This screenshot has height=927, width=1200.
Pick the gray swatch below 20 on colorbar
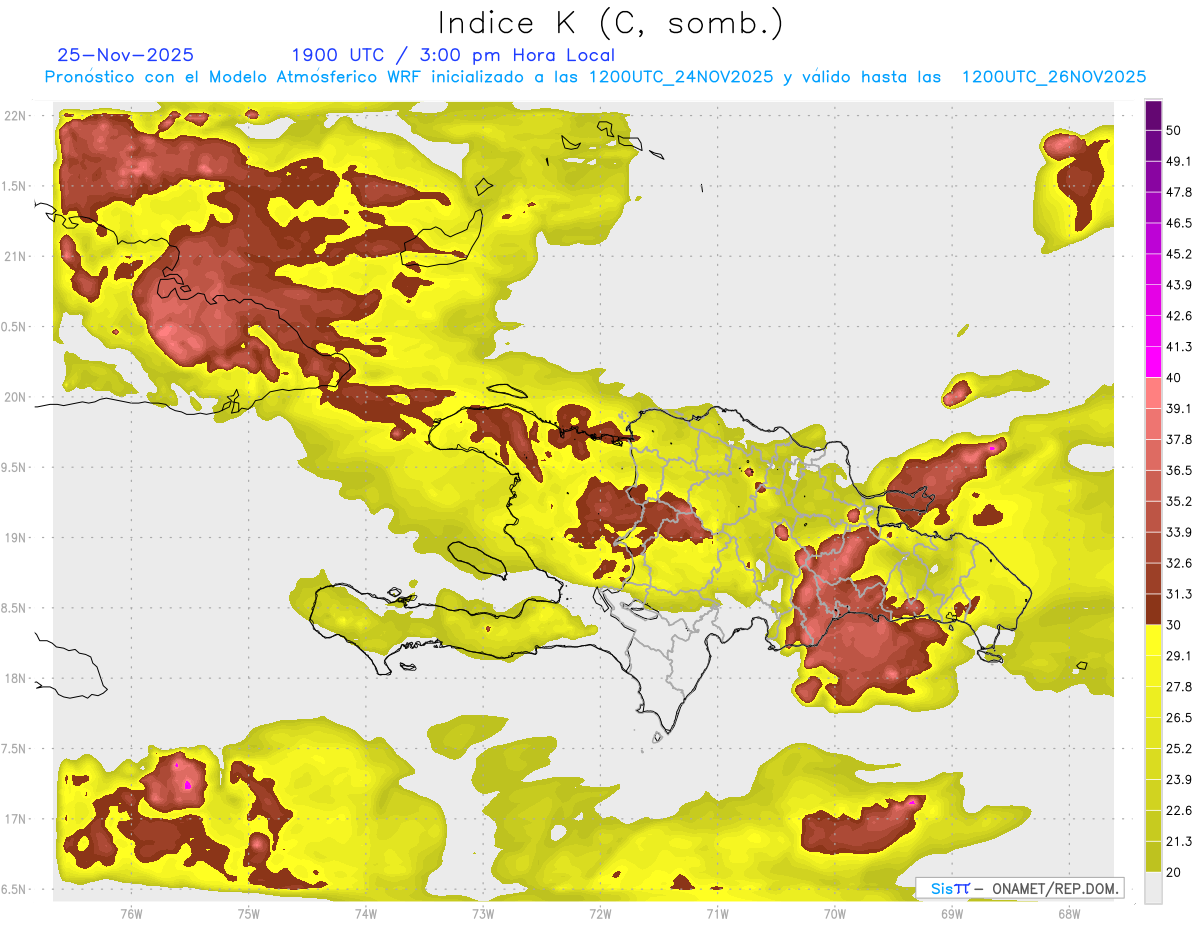(x=1154, y=888)
